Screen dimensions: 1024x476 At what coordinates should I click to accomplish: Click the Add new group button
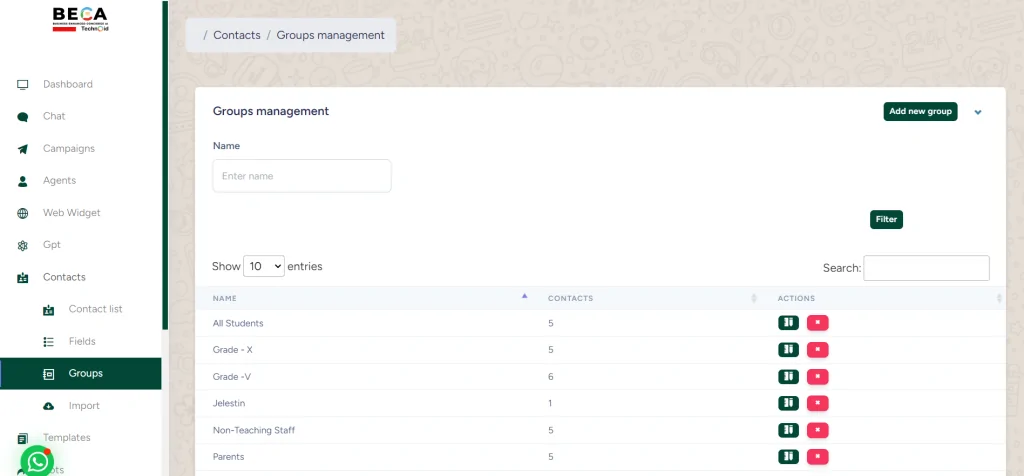920,112
